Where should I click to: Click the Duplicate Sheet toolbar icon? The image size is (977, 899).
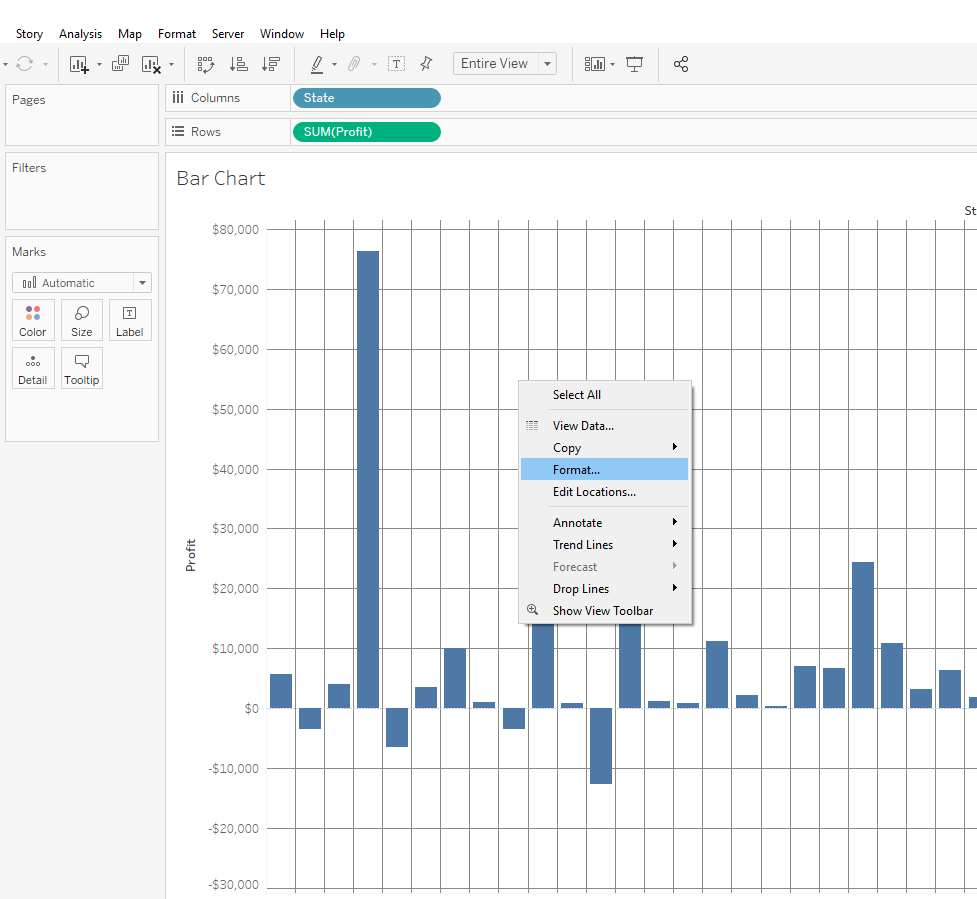coord(120,64)
